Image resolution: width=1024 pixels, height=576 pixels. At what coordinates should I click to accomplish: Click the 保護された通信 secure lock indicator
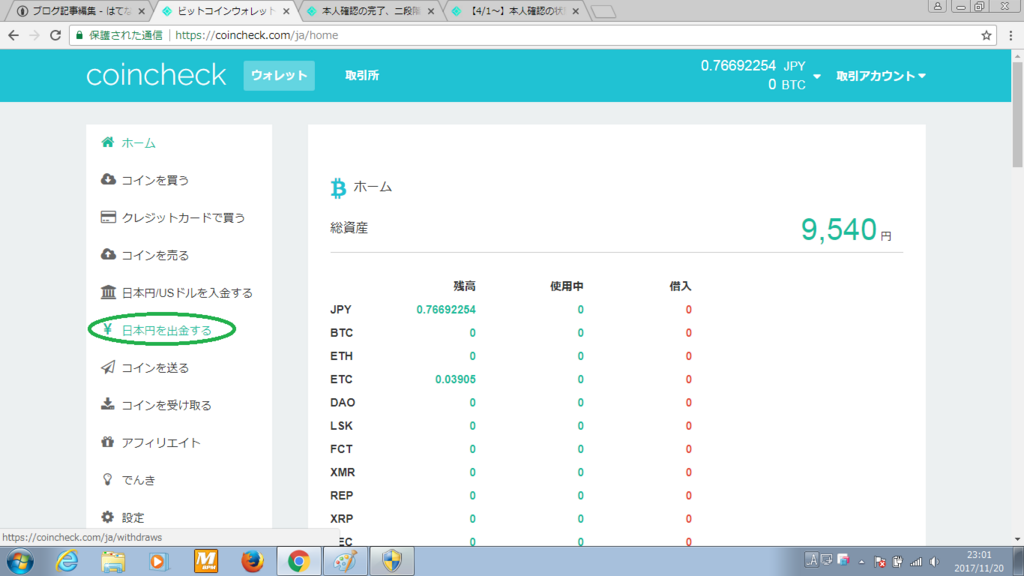tap(119, 35)
